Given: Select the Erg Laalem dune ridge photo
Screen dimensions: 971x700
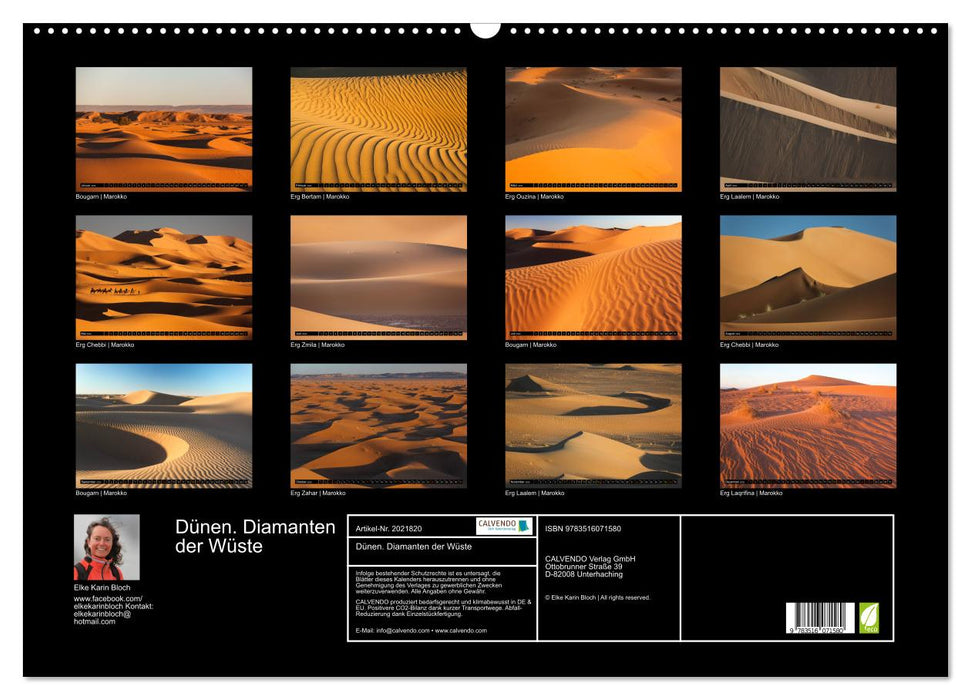Looking at the screenshot, I should [x=805, y=128].
